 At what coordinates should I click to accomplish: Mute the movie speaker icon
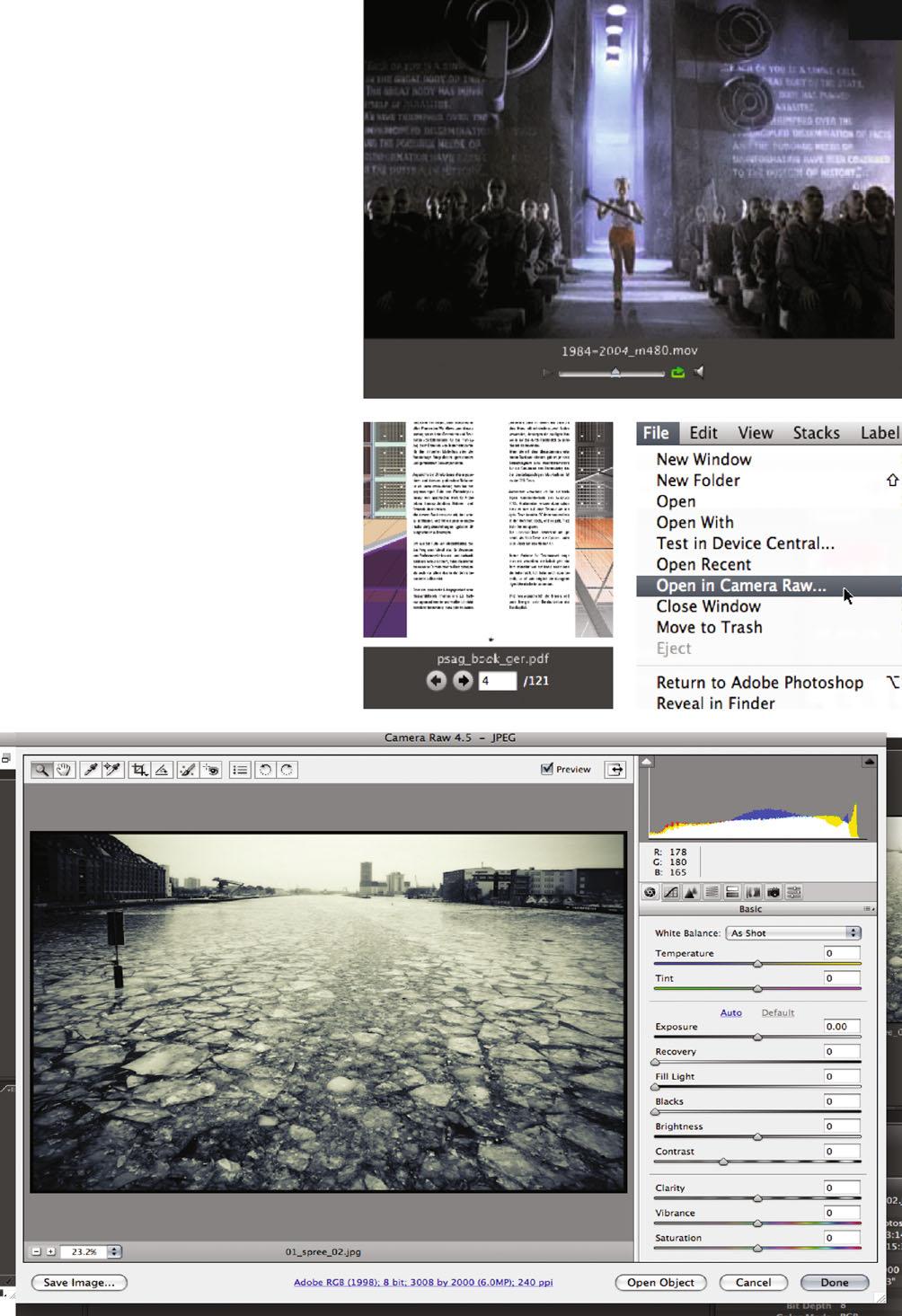tap(698, 372)
